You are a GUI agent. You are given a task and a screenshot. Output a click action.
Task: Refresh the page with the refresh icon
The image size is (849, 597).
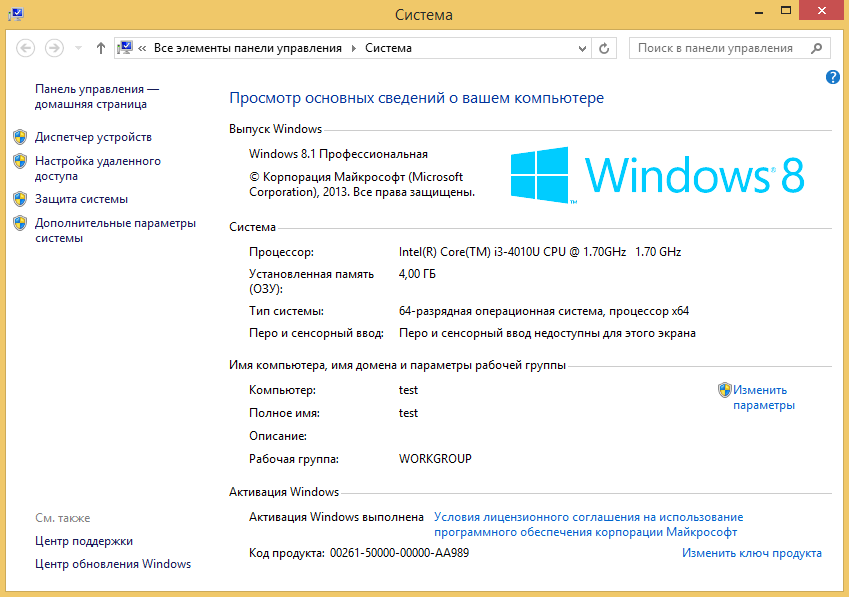click(x=604, y=49)
